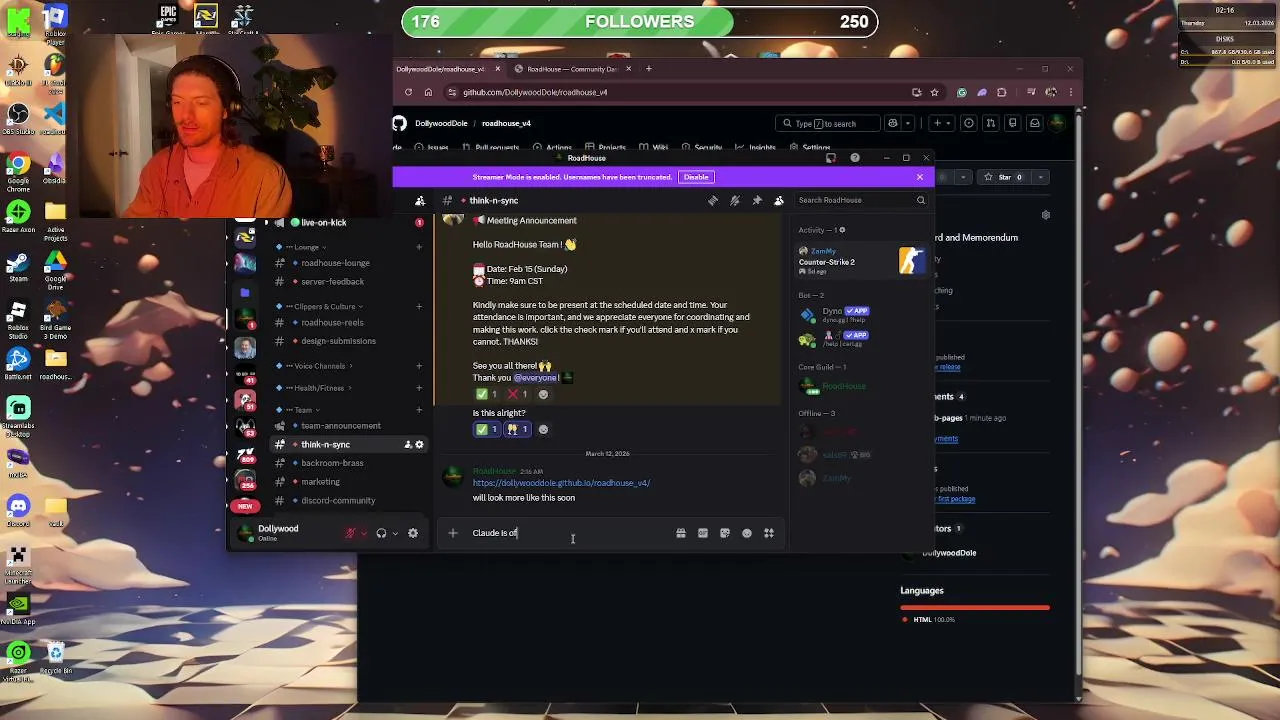This screenshot has width=1280, height=720.
Task: Open roadhouse-reels channel
Action: [x=332, y=323]
